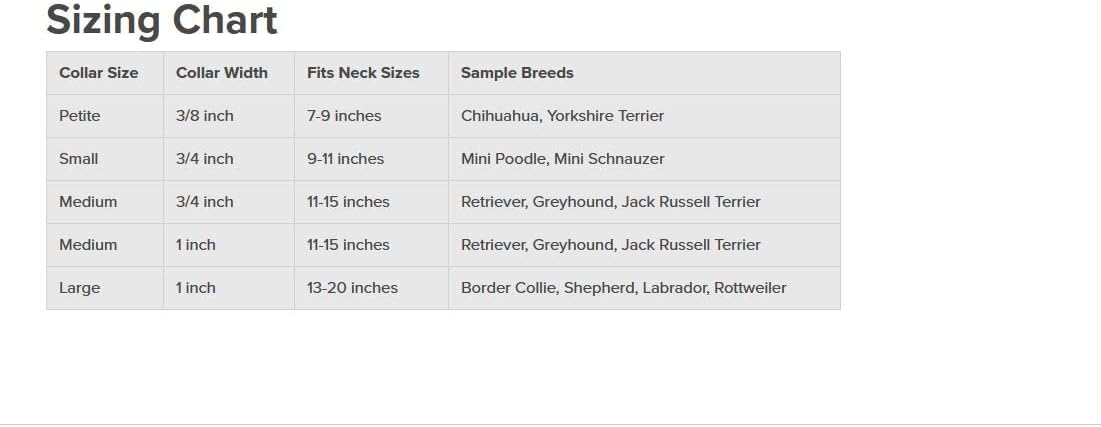Click the Chihuahua, Yorkshire Terrier breeds cell
1101x427 pixels.
[x=562, y=116]
